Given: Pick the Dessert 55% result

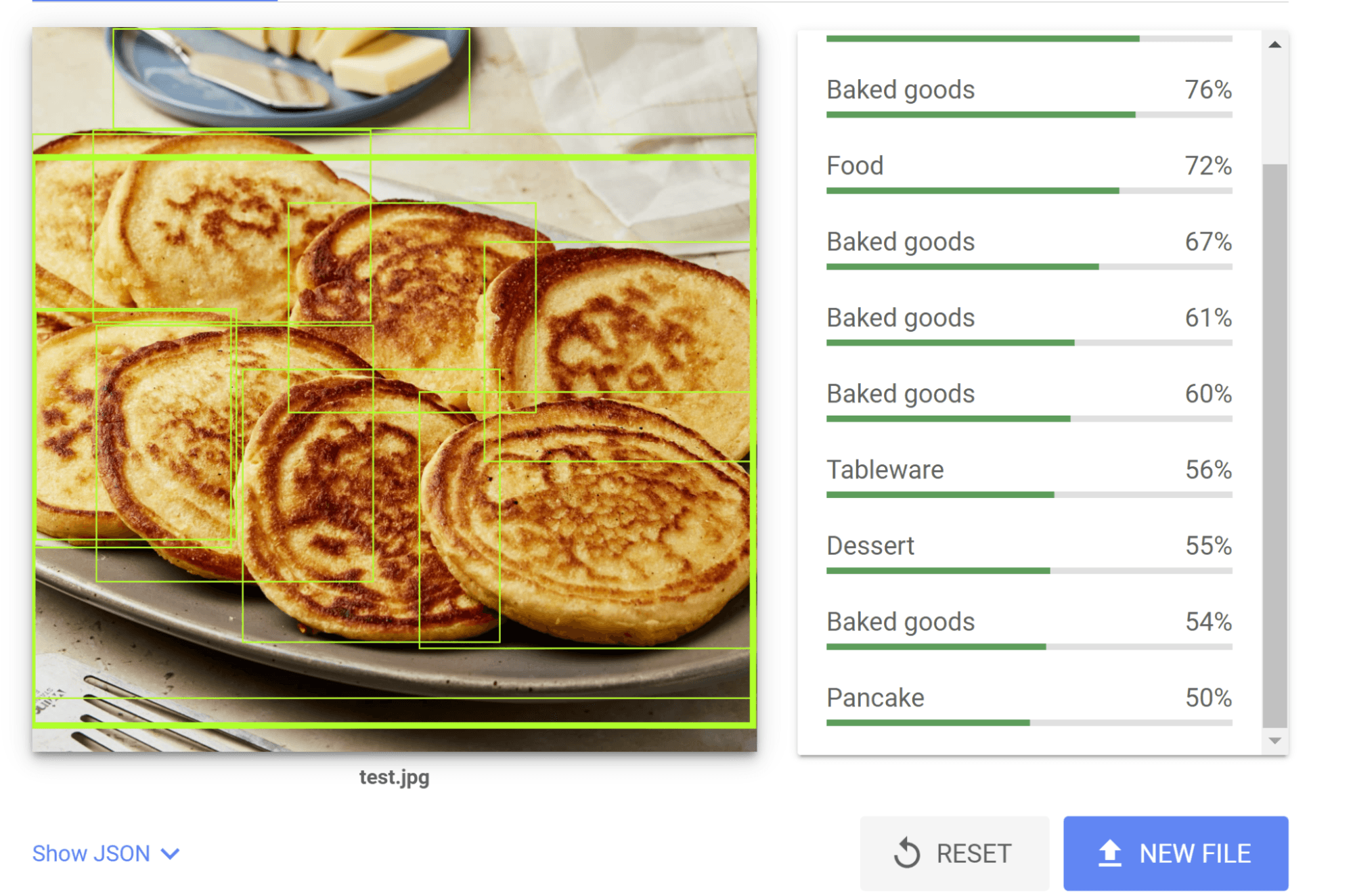Looking at the screenshot, I should [870, 545].
